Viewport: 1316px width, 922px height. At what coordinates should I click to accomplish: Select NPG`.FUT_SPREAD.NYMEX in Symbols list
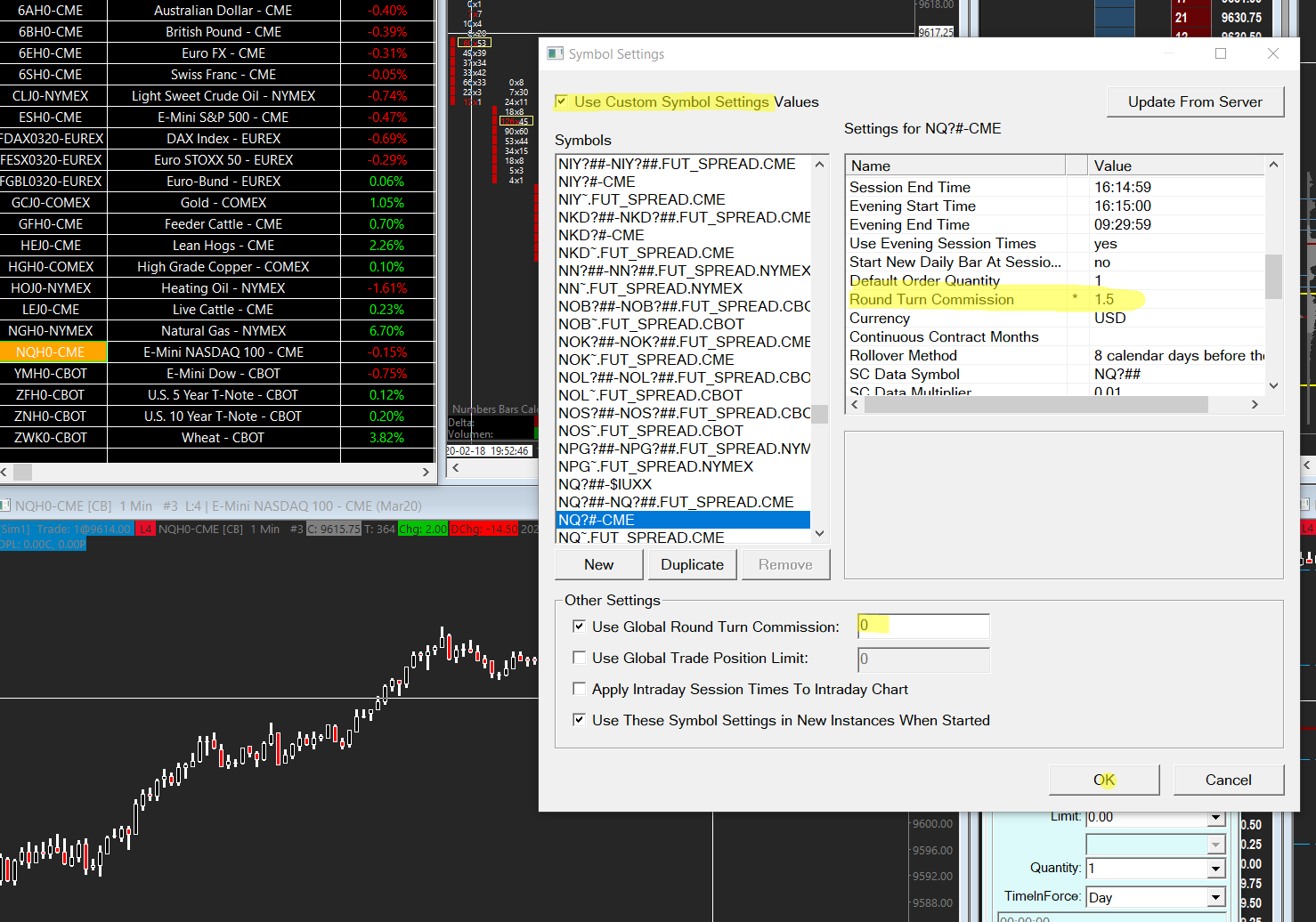(x=683, y=466)
